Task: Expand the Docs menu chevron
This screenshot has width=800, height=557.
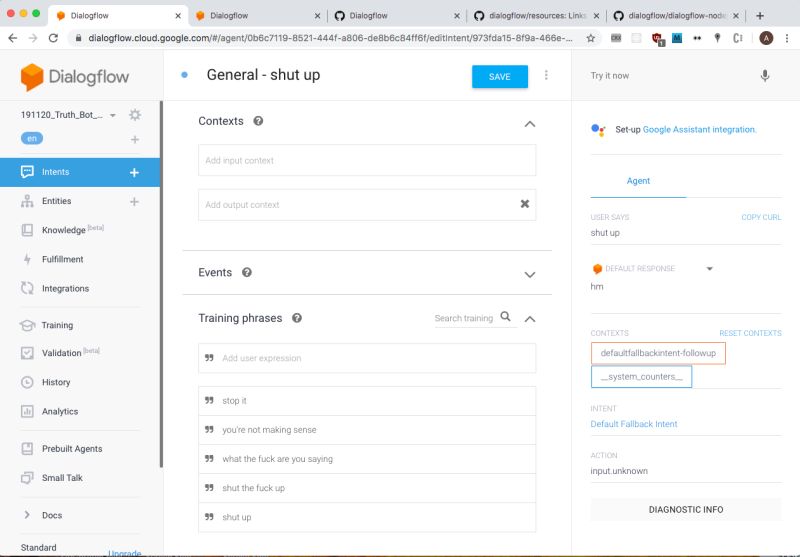Action: (27, 515)
